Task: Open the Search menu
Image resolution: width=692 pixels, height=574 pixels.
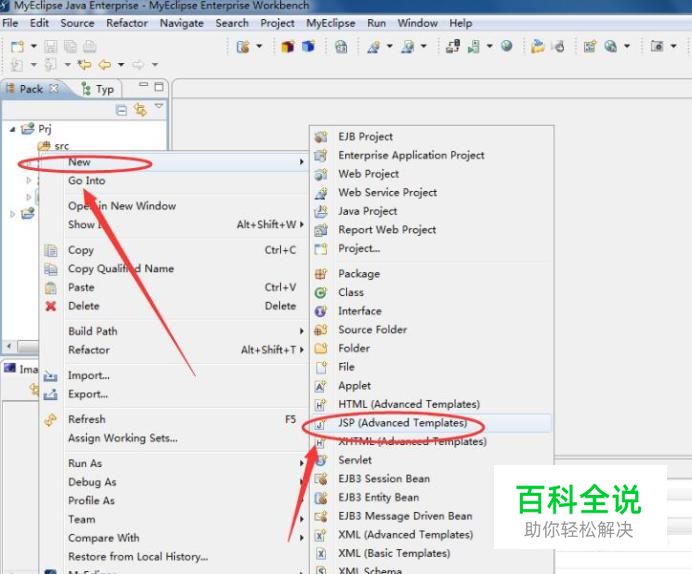Action: tap(232, 23)
